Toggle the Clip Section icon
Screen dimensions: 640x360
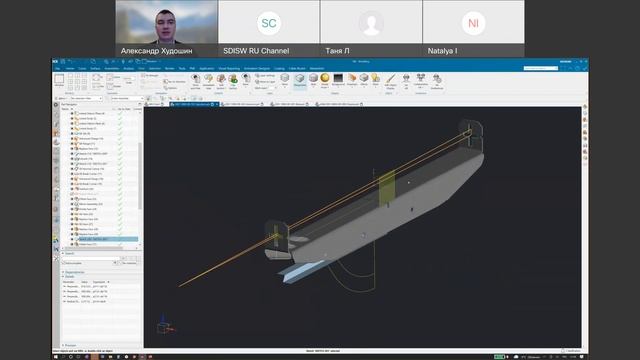(233, 81)
